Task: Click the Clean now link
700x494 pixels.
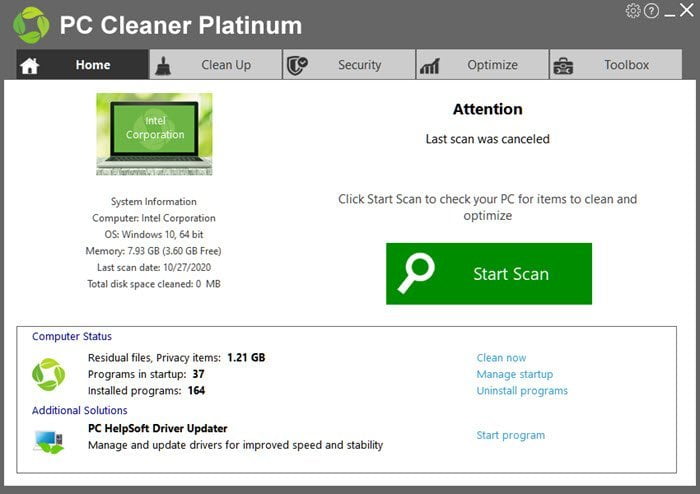Action: point(501,358)
